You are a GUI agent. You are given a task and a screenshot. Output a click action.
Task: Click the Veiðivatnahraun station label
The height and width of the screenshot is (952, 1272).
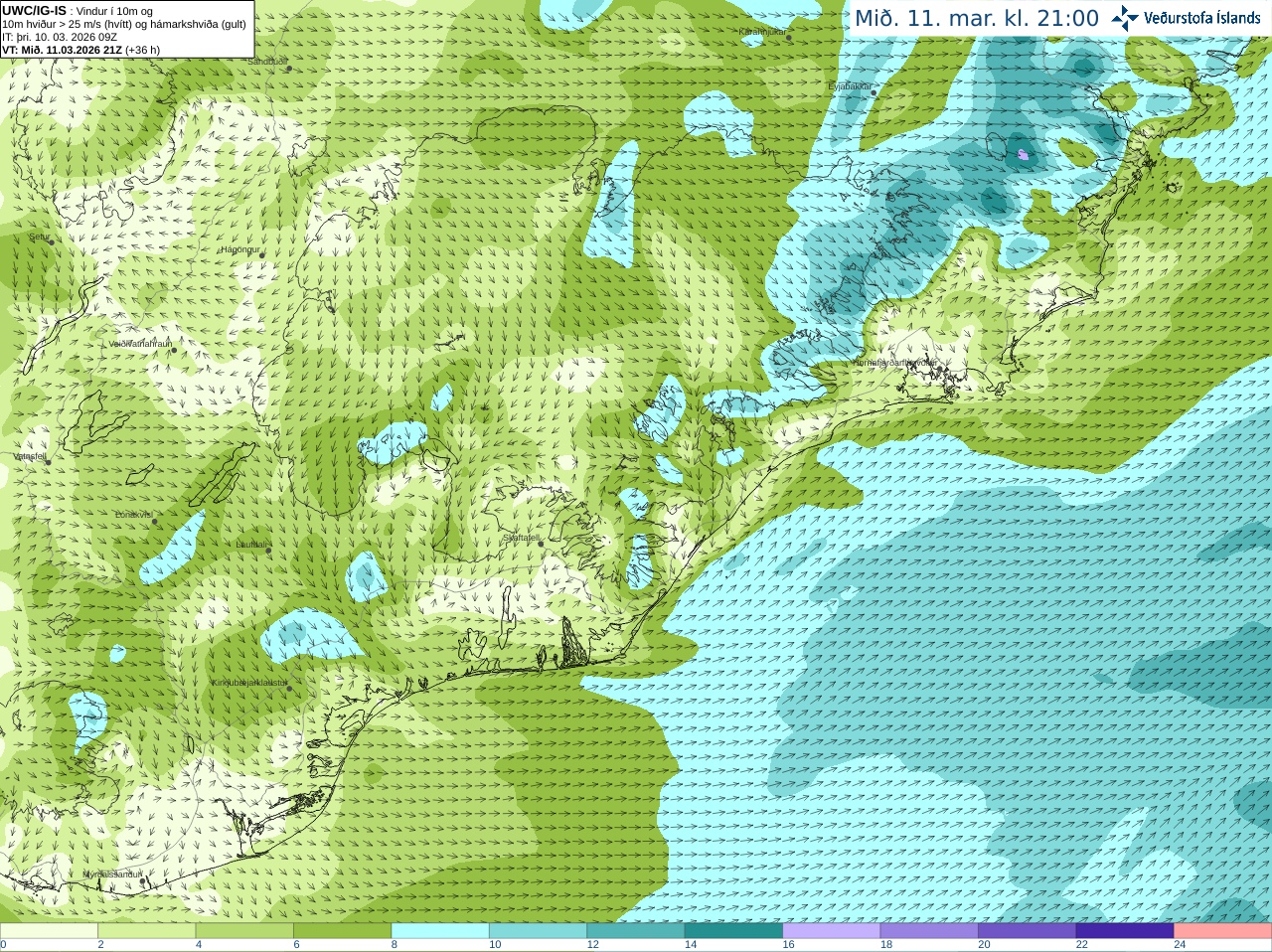(x=140, y=344)
